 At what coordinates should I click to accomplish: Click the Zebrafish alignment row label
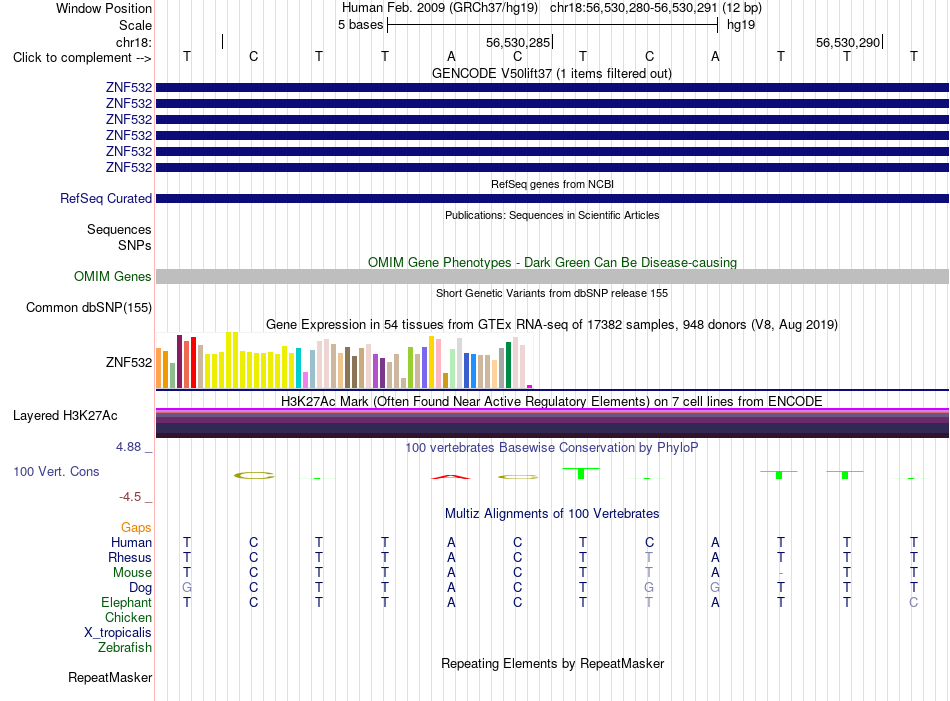pyautogui.click(x=124, y=648)
